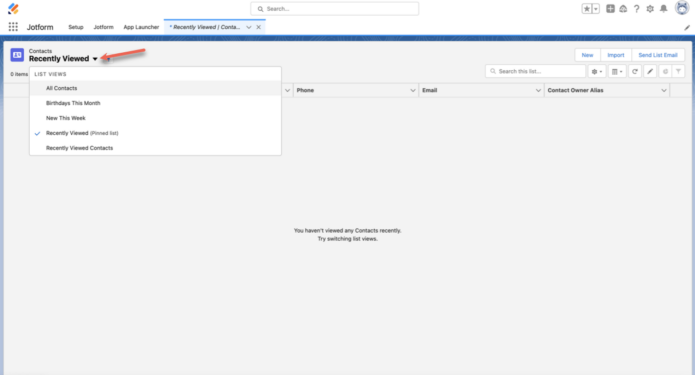The width and height of the screenshot is (695, 375).
Task: Toggle the Recently Viewed list dropdown
Action: coord(95,59)
